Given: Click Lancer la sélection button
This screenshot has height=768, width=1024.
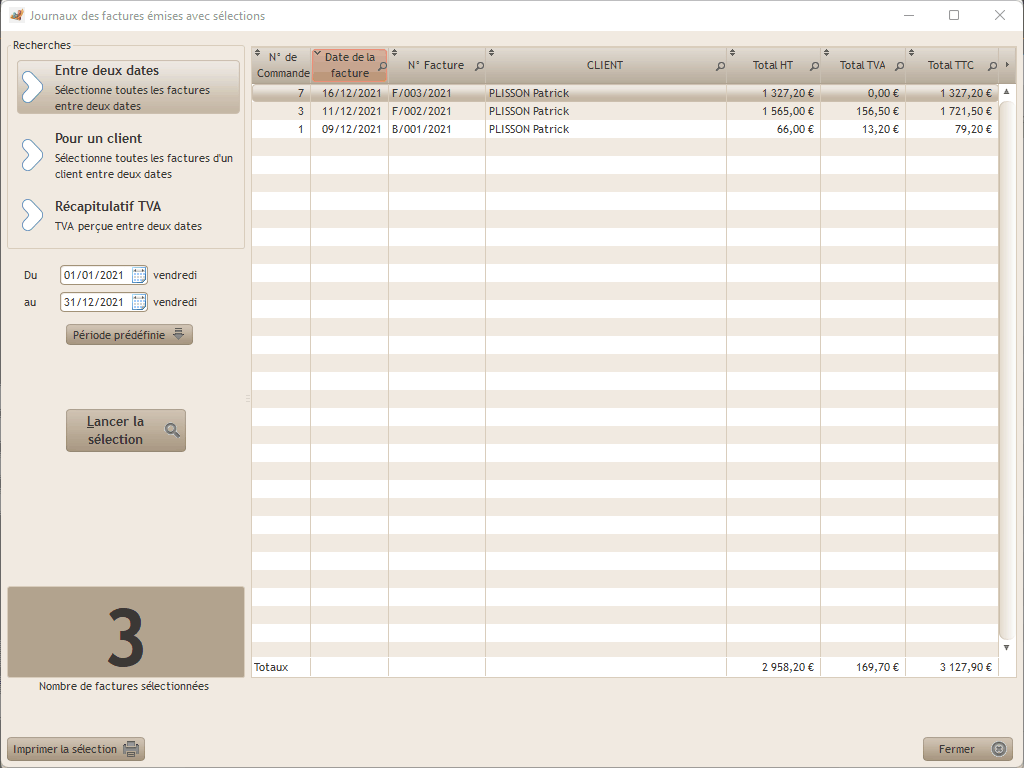Looking at the screenshot, I should (126, 430).
